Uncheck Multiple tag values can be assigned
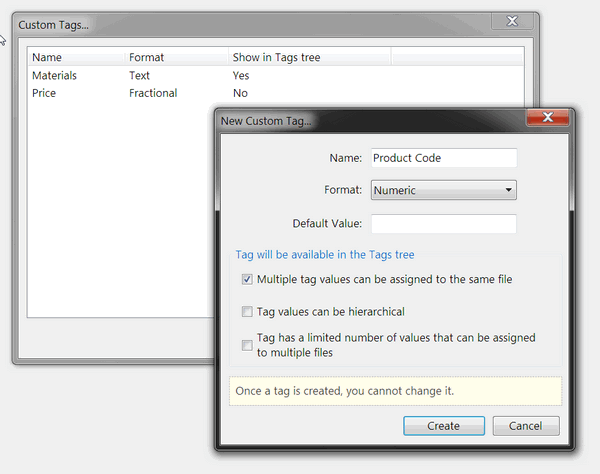The image size is (600, 474). point(247,279)
